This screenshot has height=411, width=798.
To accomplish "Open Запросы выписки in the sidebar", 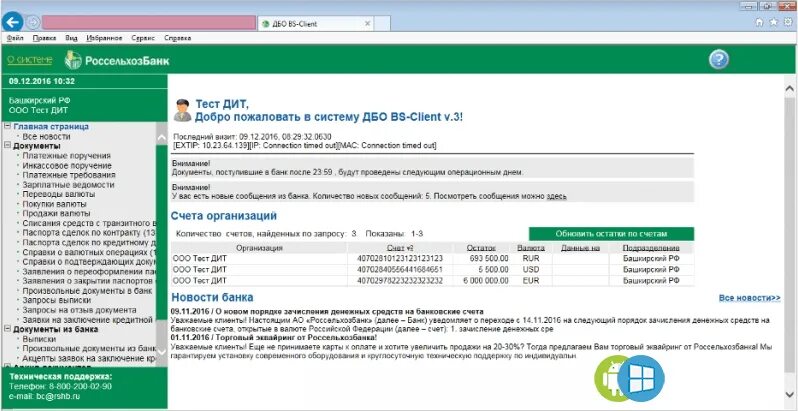I will 57,300.
